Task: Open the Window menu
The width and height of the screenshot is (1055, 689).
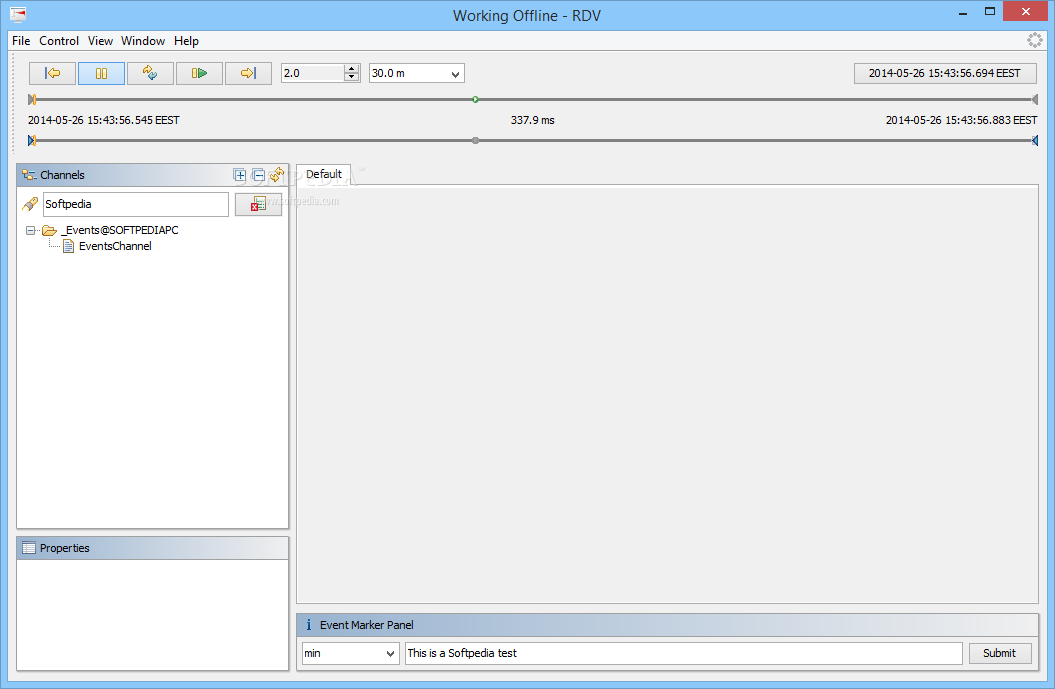Action: pyautogui.click(x=143, y=40)
